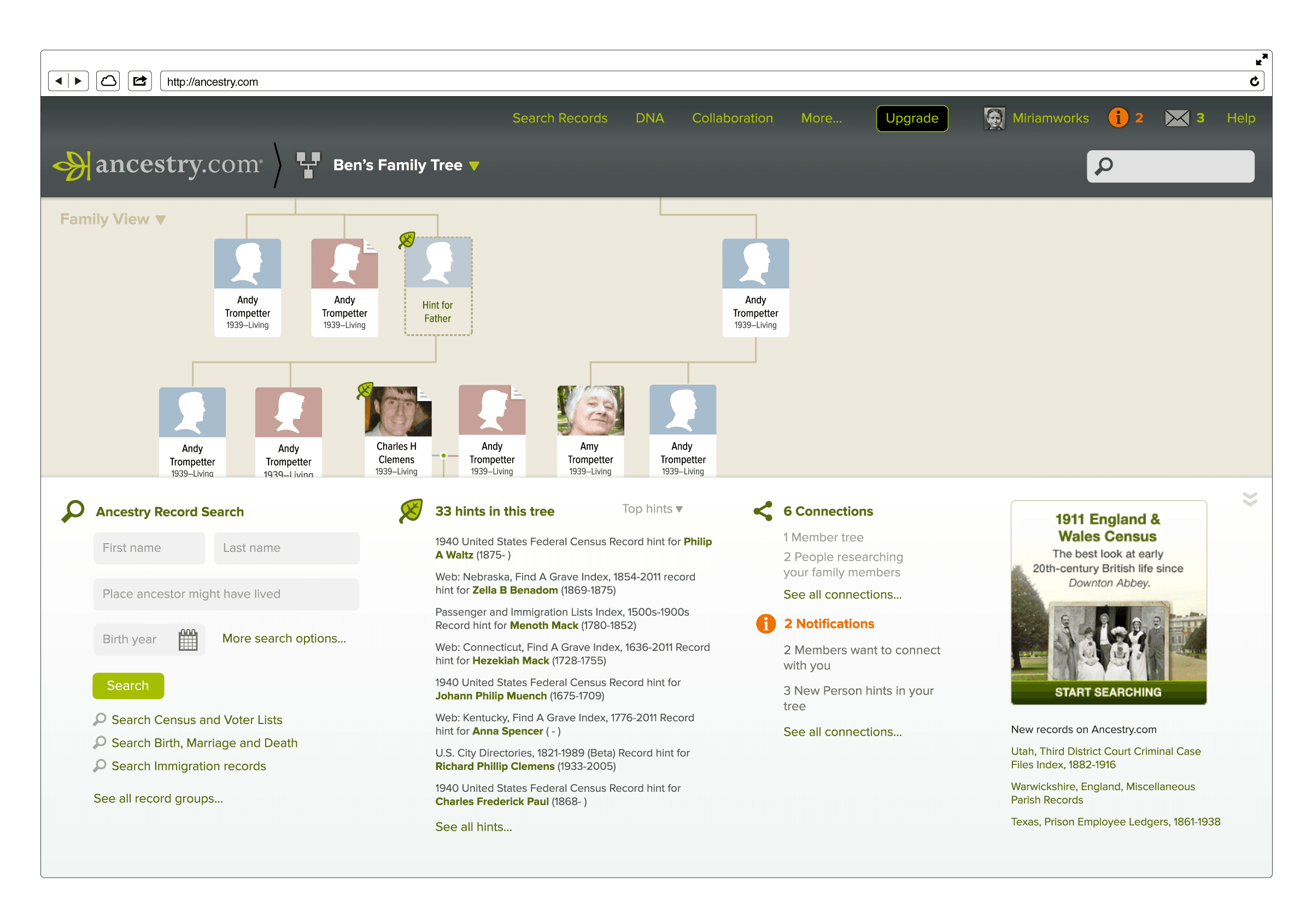Image resolution: width=1312 pixels, height=924 pixels.
Task: Click the orange notifications icon showing 2
Action: click(x=1118, y=117)
